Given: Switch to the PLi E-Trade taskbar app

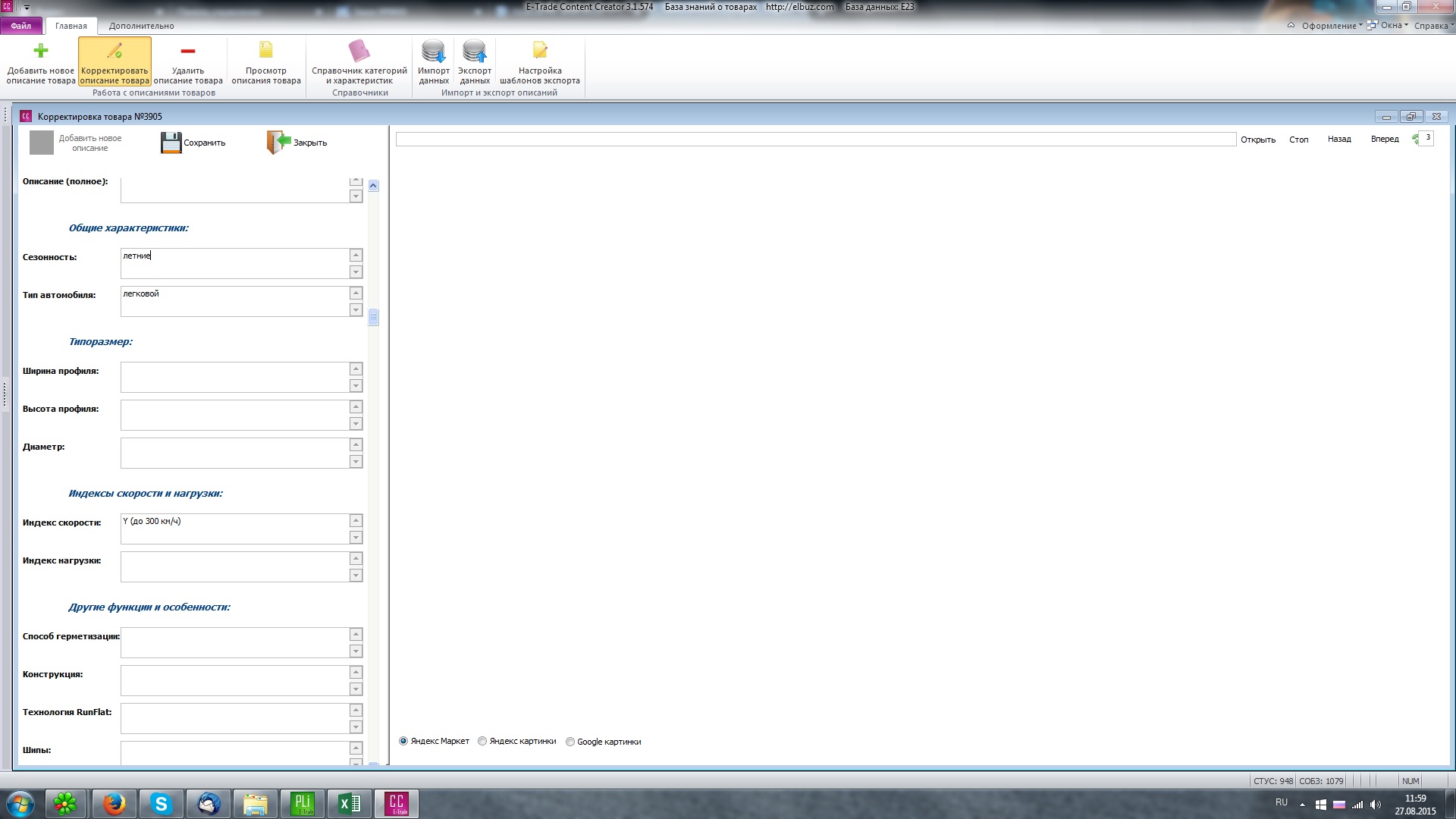Looking at the screenshot, I should click(303, 803).
